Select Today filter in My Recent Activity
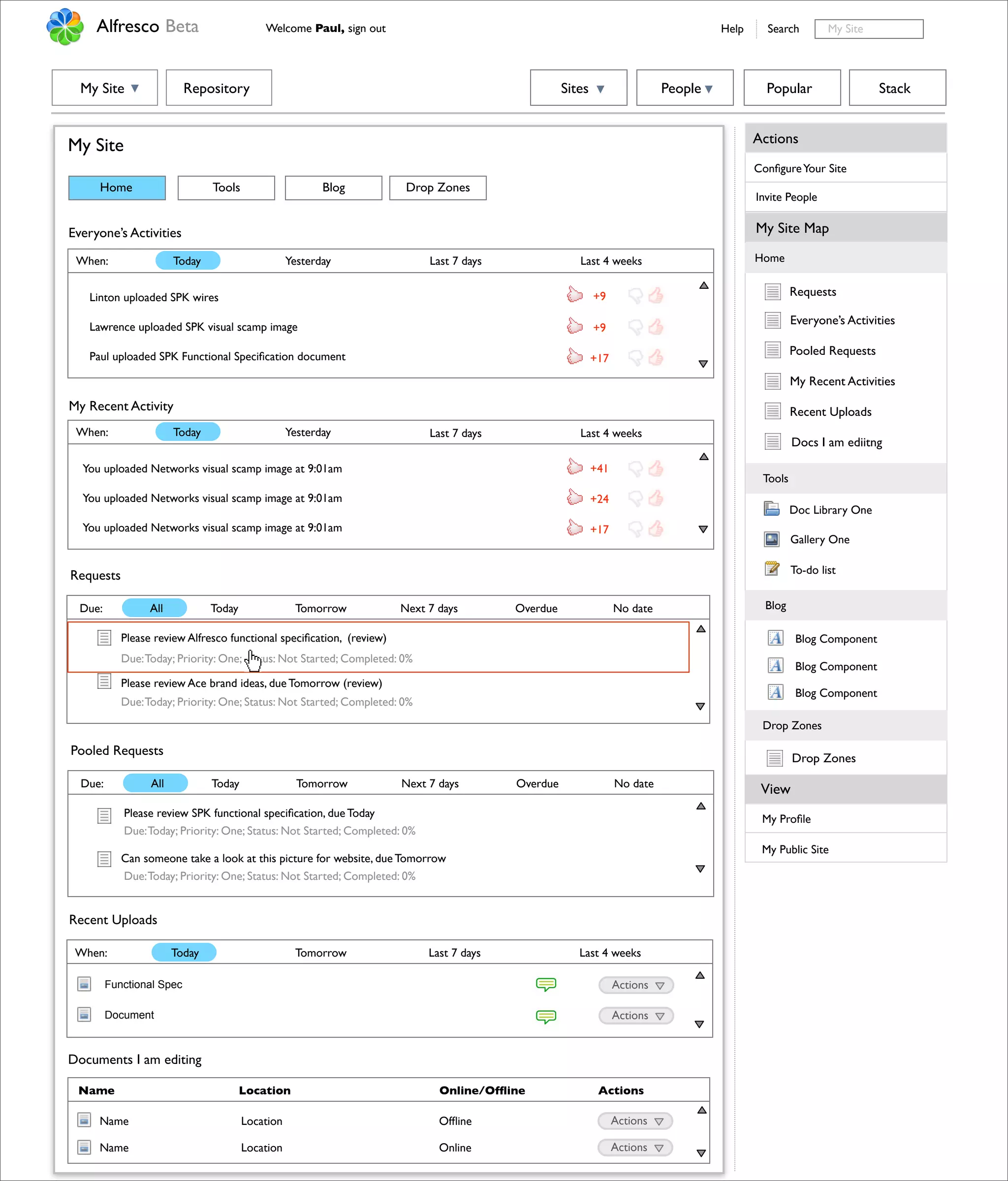 tap(188, 432)
